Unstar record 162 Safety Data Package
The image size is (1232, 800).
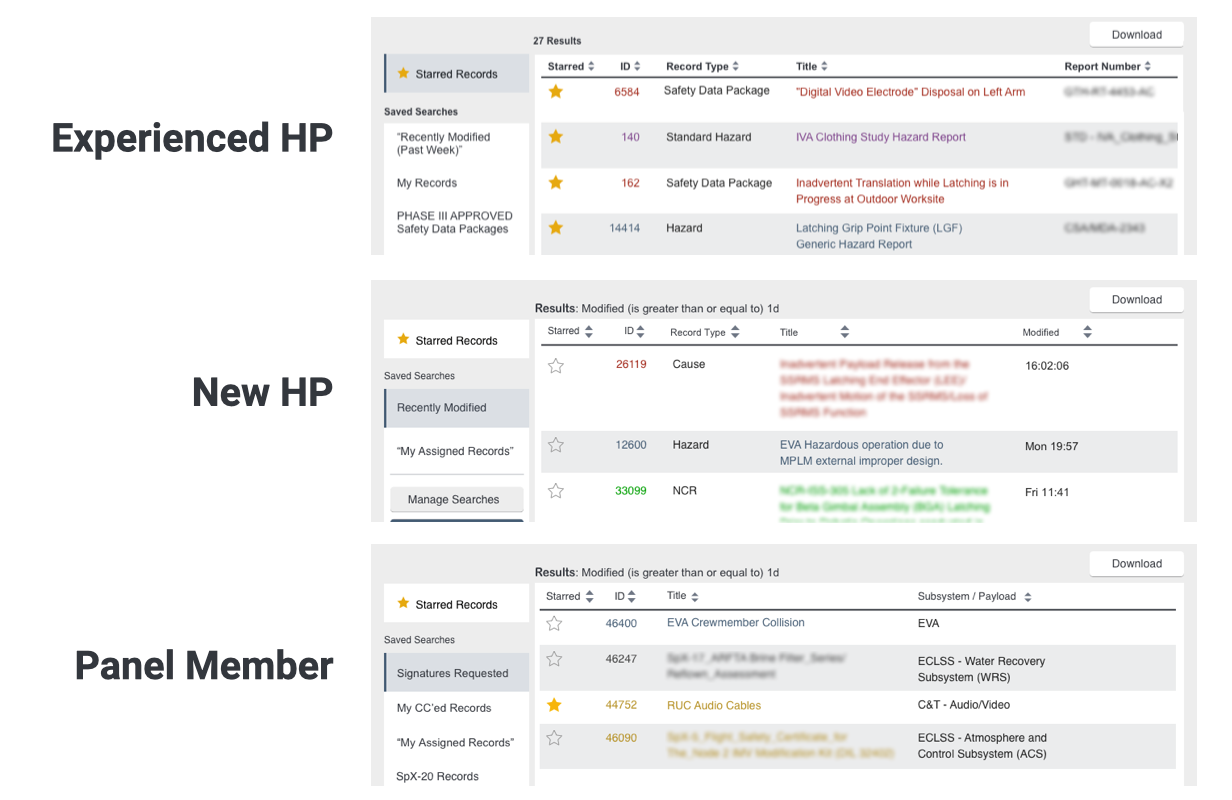[x=556, y=182]
